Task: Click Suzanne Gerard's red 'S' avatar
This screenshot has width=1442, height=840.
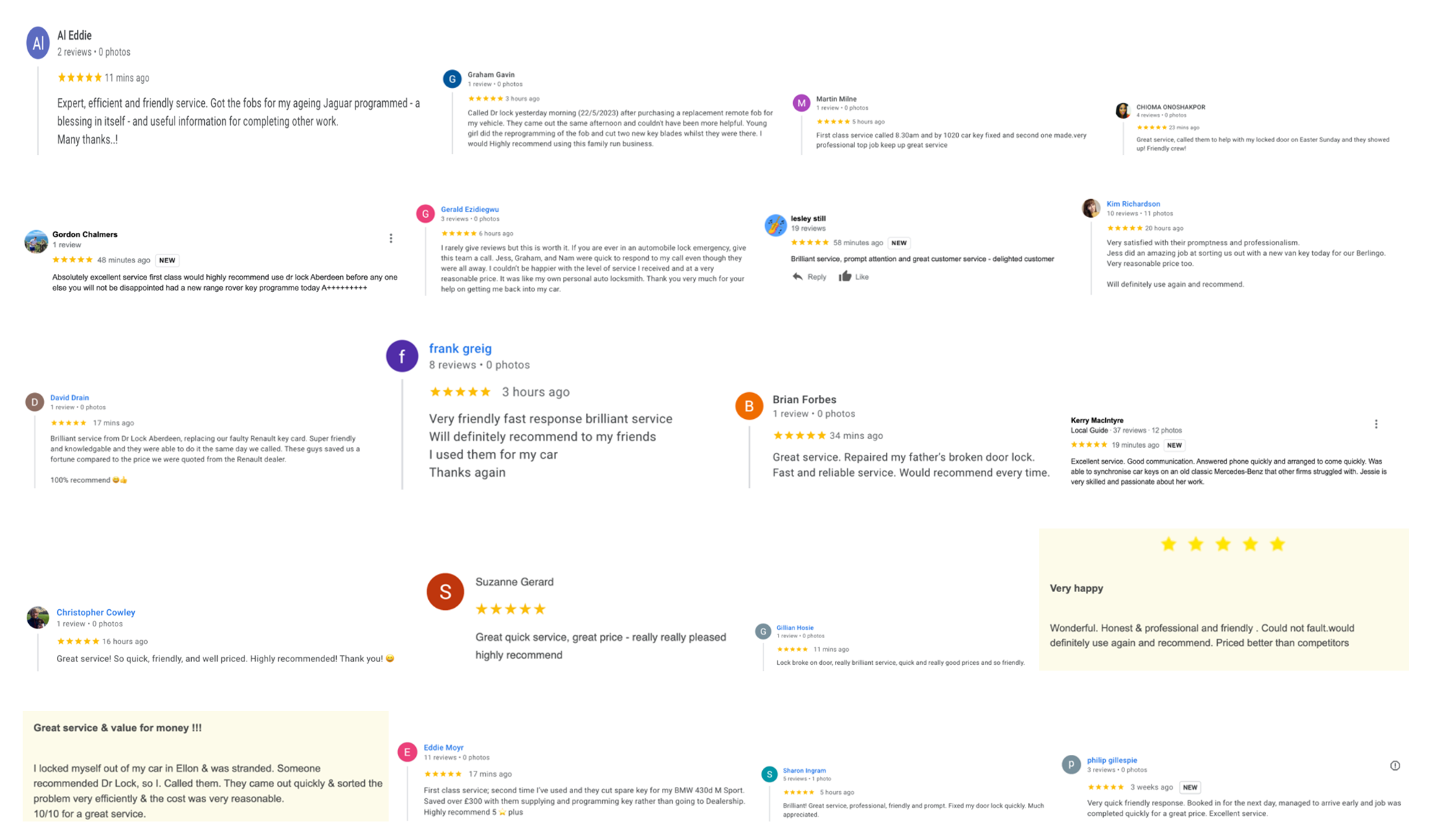Action: pos(446,592)
